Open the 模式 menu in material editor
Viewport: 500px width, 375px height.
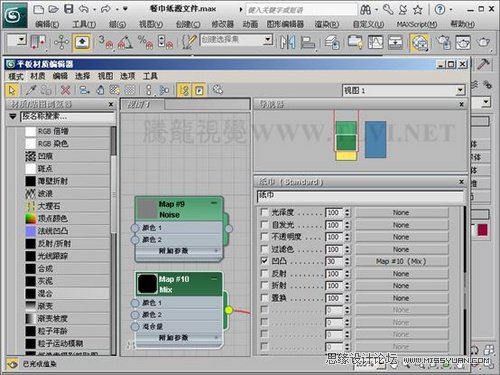pos(16,76)
